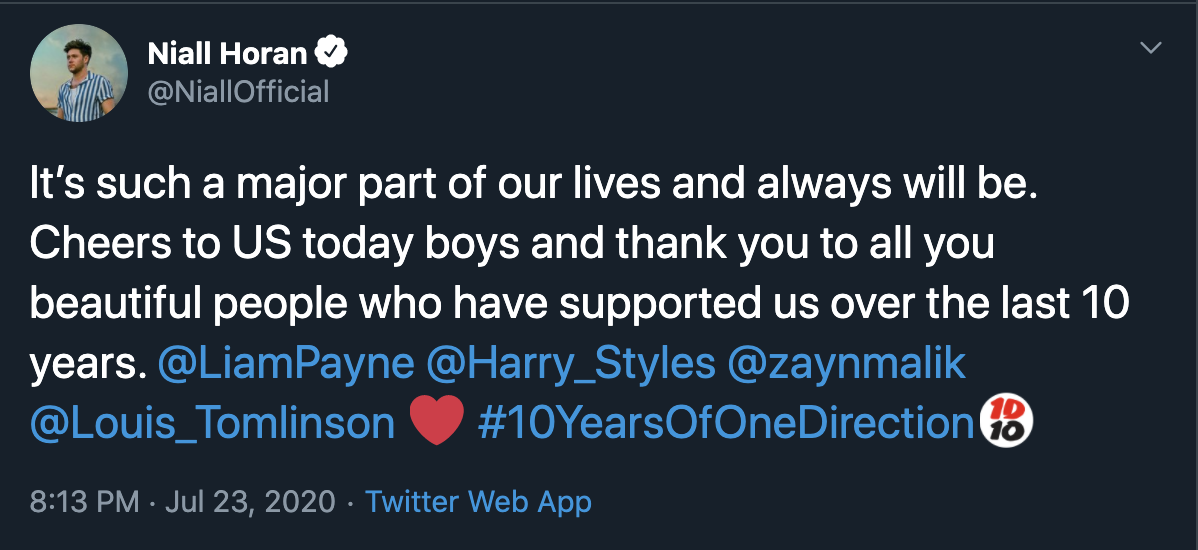Screen dimensions: 1198x550
Task: Open the @Louis_Tomlinson mention link
Action: (x=212, y=423)
